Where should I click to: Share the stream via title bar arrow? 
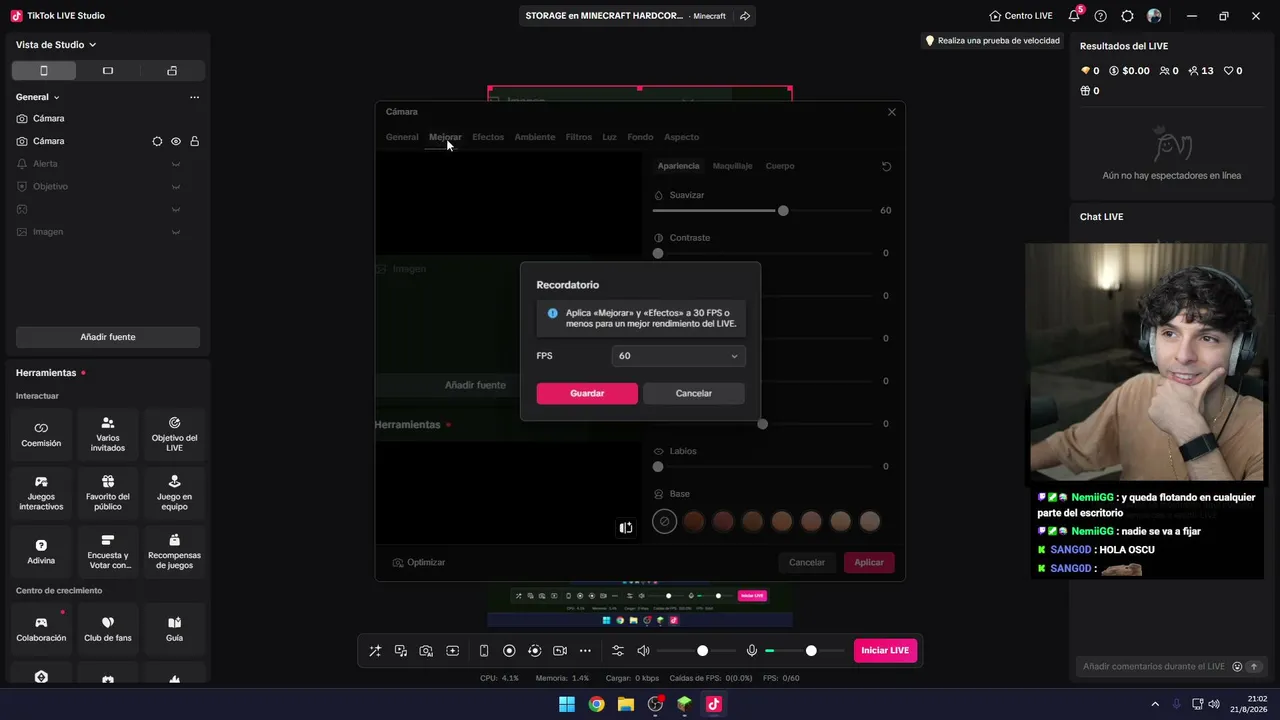(744, 16)
